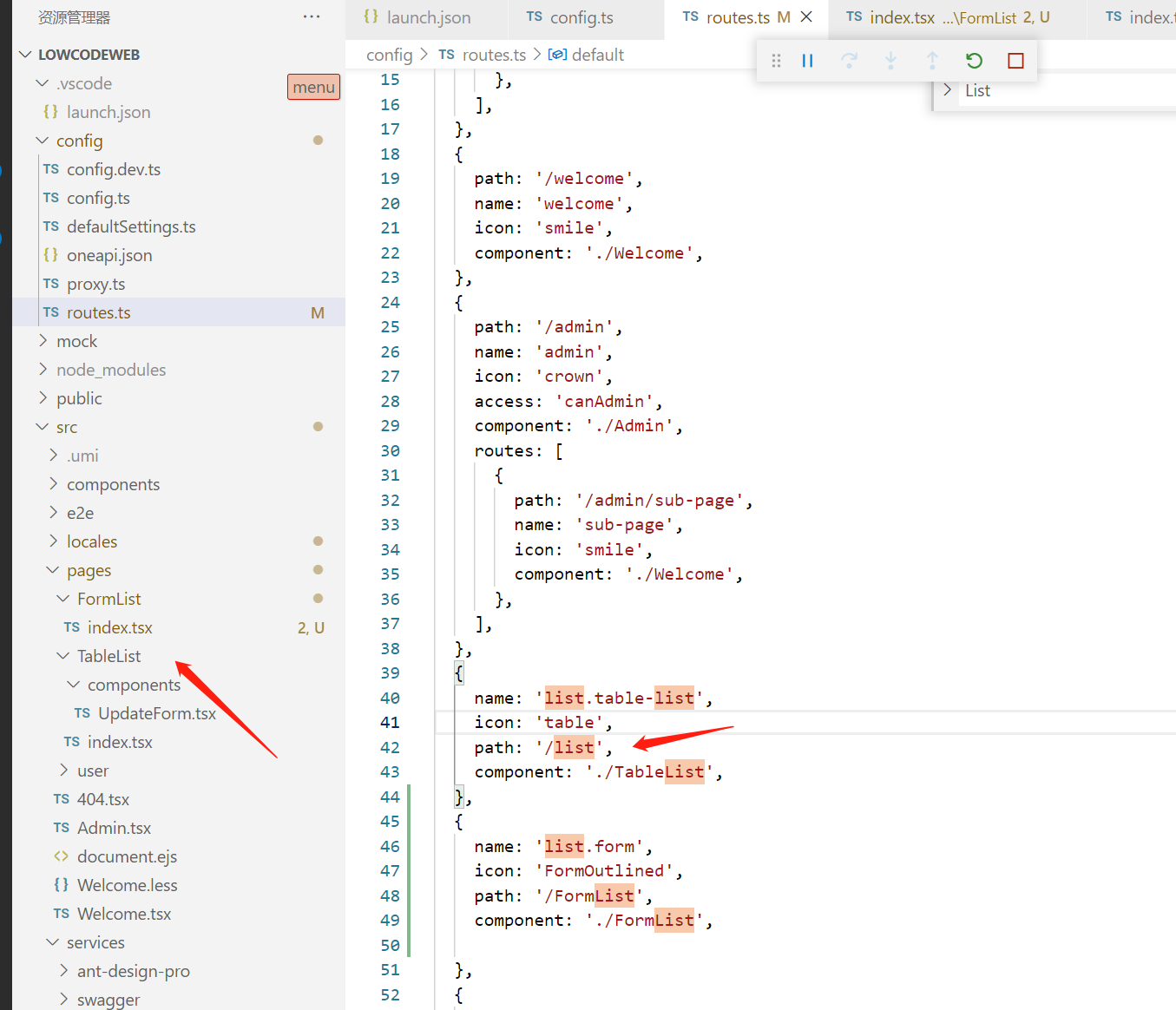Open the Explorer more actions menu
Image resolution: width=1176 pixels, height=1010 pixels.
311,16
